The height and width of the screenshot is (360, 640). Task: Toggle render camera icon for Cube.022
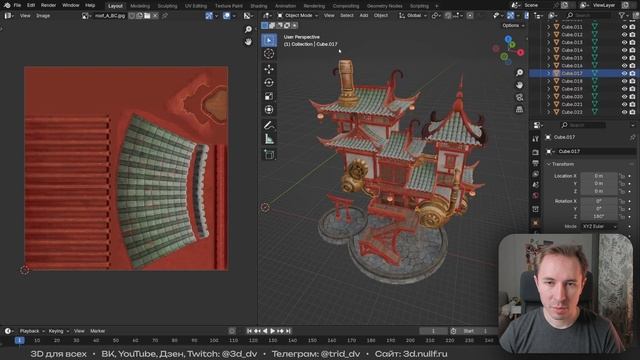[x=632, y=112]
